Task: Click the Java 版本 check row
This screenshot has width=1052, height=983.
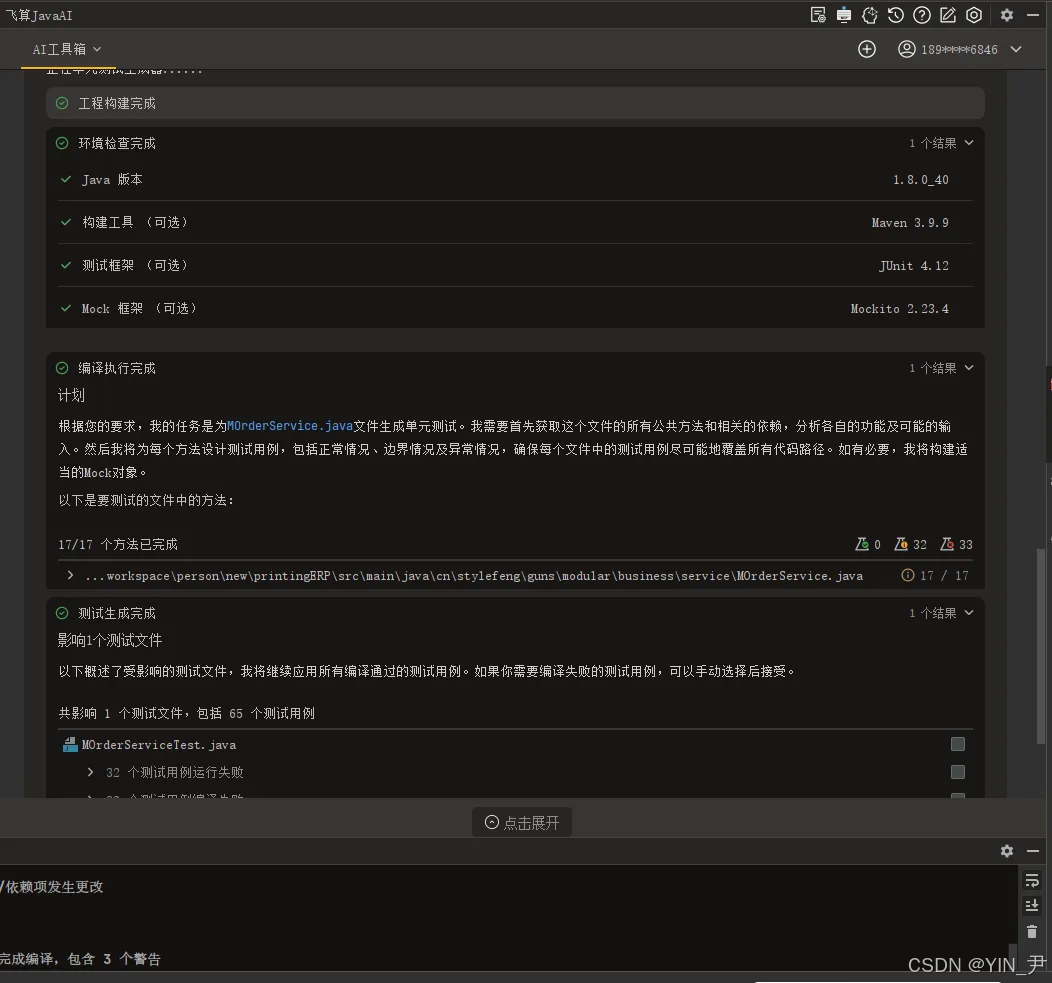Action: [515, 179]
